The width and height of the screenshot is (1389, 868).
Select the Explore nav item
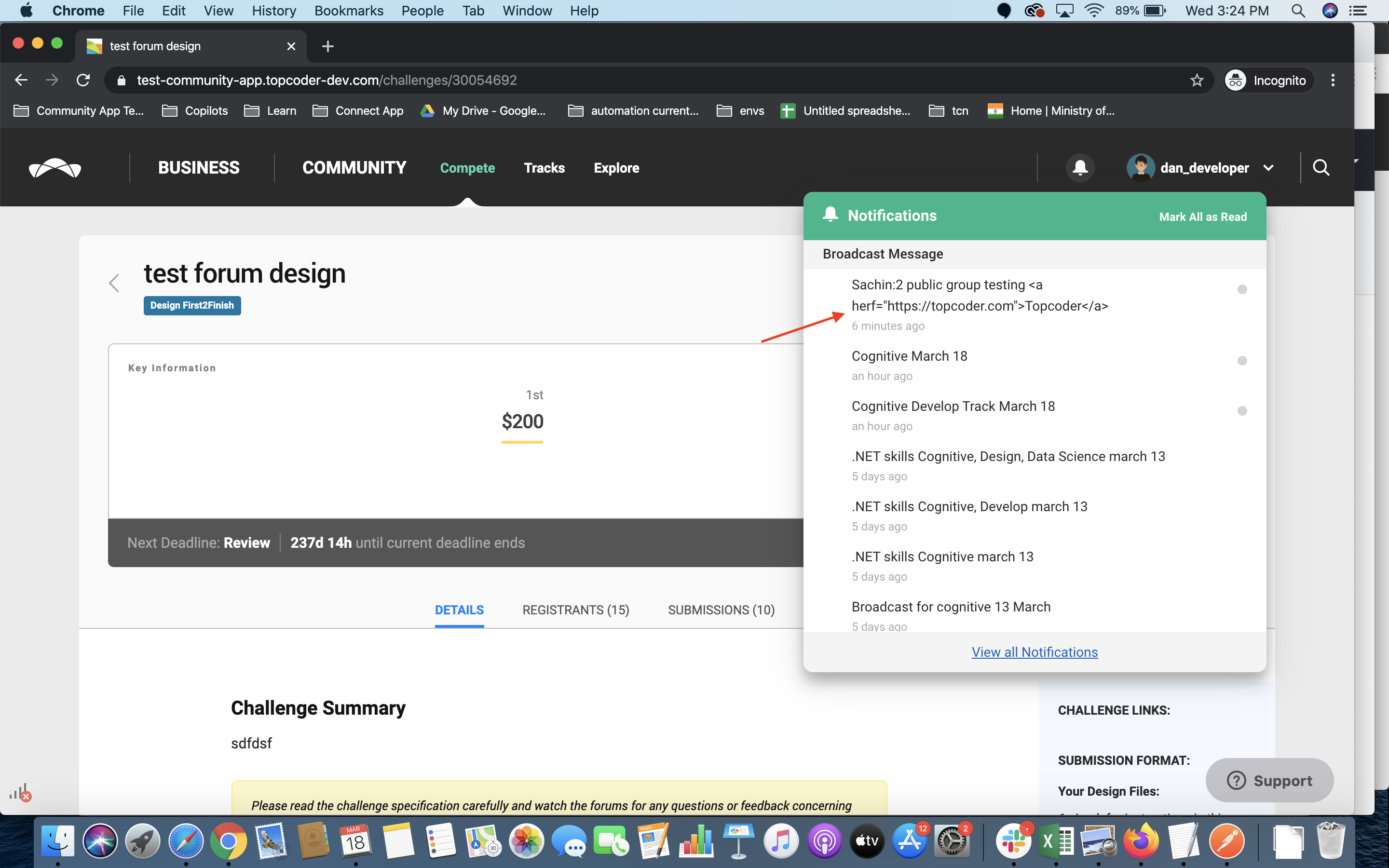click(616, 168)
